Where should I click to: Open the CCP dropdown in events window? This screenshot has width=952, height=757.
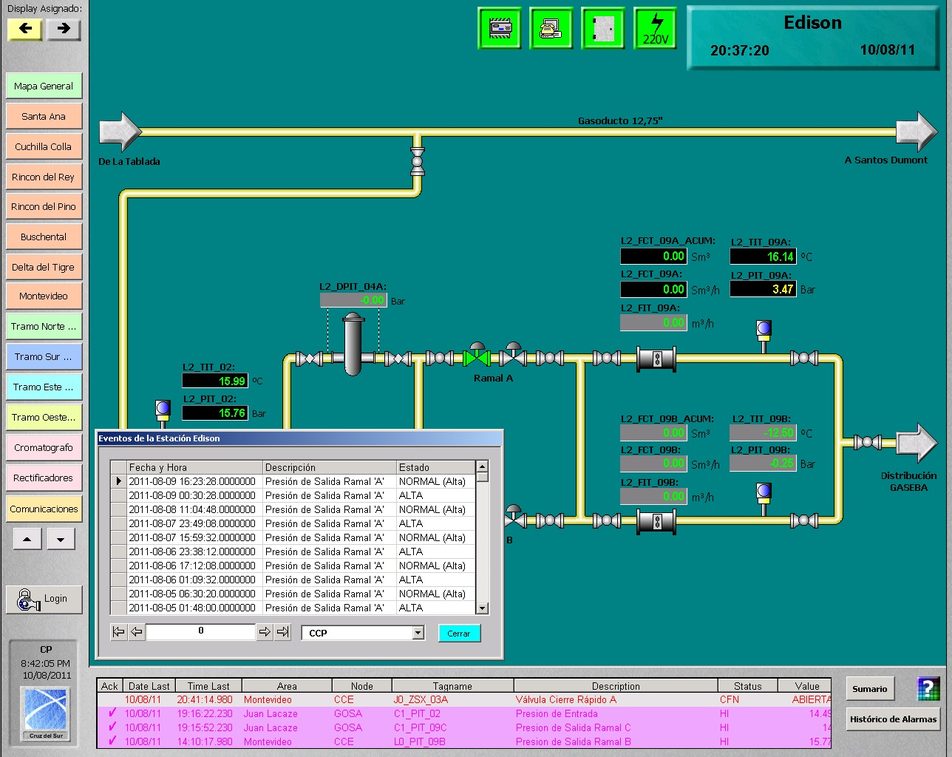(x=418, y=633)
